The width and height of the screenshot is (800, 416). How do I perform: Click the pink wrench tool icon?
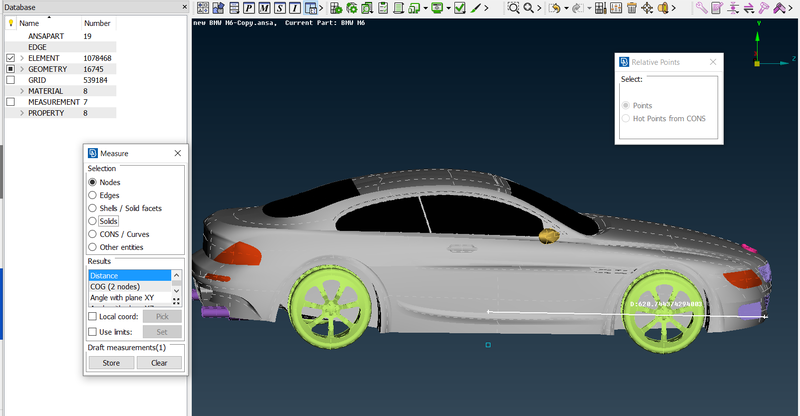702,8
